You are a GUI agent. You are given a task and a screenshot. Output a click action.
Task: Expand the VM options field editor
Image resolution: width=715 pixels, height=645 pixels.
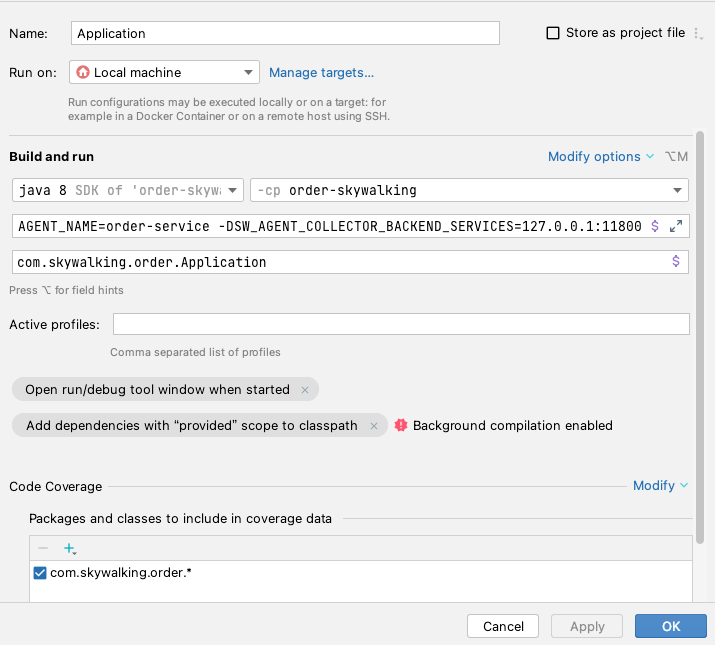tap(676, 226)
